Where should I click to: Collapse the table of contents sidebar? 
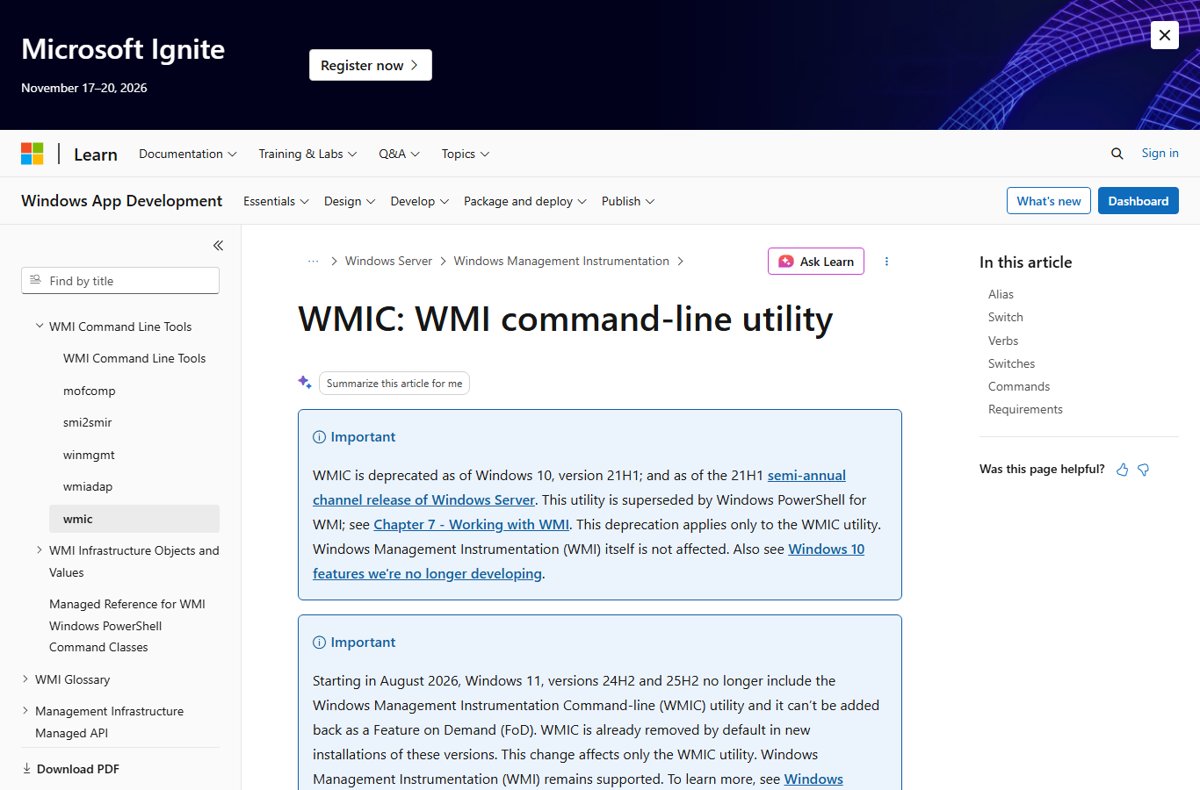pos(218,245)
